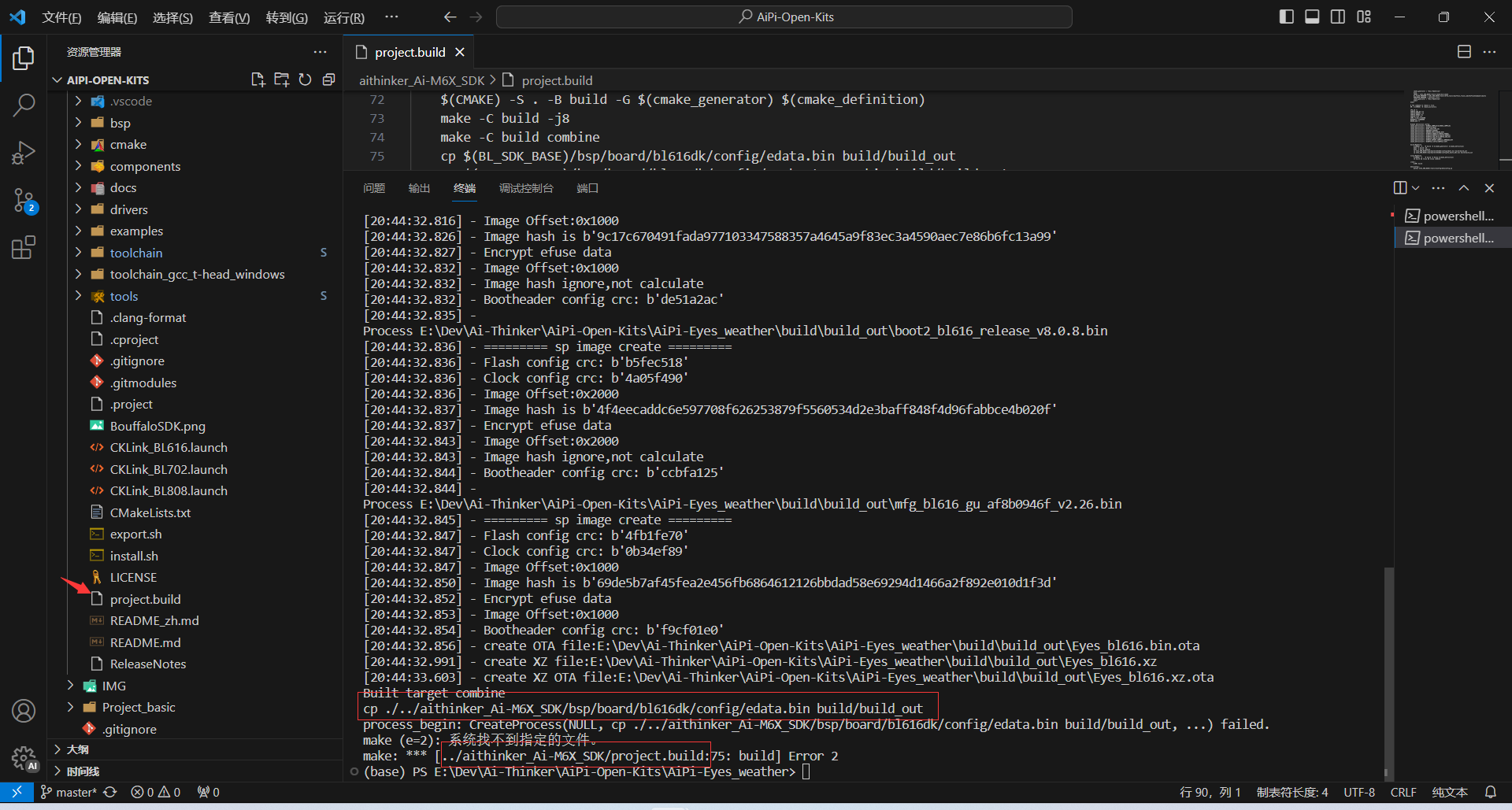Change UTF-8 file encoding
Image resolution: width=1512 pixels, height=810 pixels.
click(x=1359, y=792)
